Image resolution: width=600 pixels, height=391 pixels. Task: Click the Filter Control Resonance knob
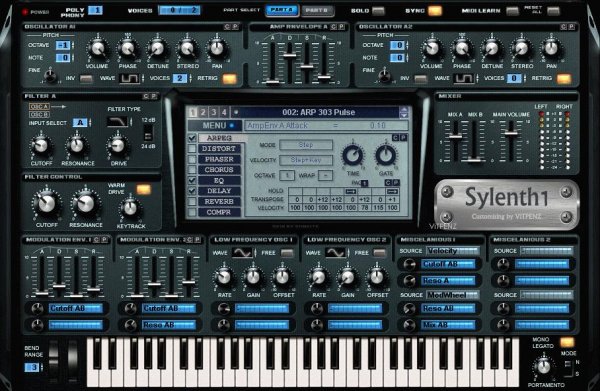pos(85,204)
